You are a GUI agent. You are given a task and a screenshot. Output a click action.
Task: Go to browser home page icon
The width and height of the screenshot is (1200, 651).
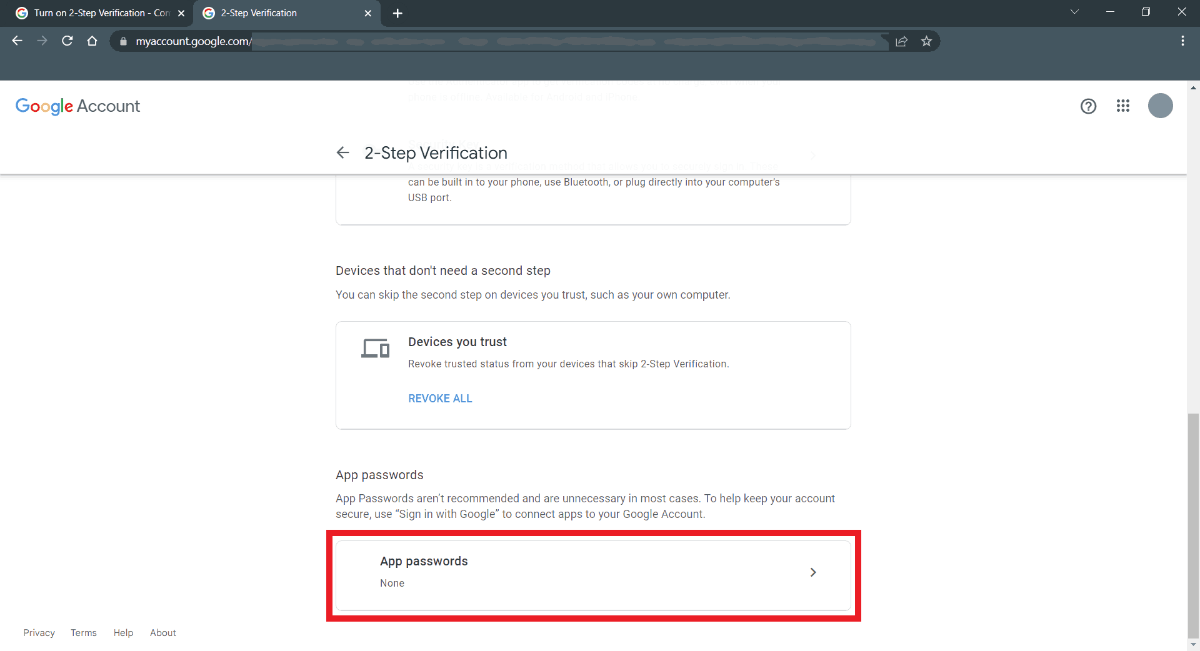click(x=92, y=41)
